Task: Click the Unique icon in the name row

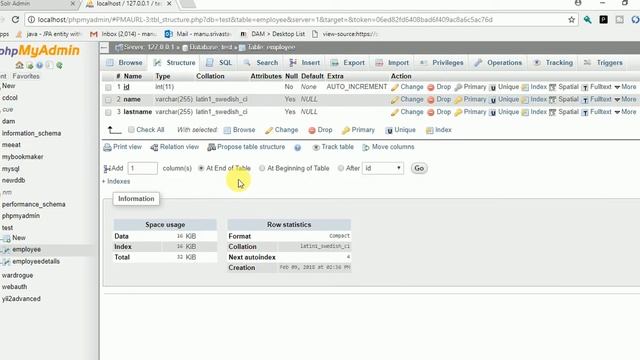Action: tap(493, 100)
